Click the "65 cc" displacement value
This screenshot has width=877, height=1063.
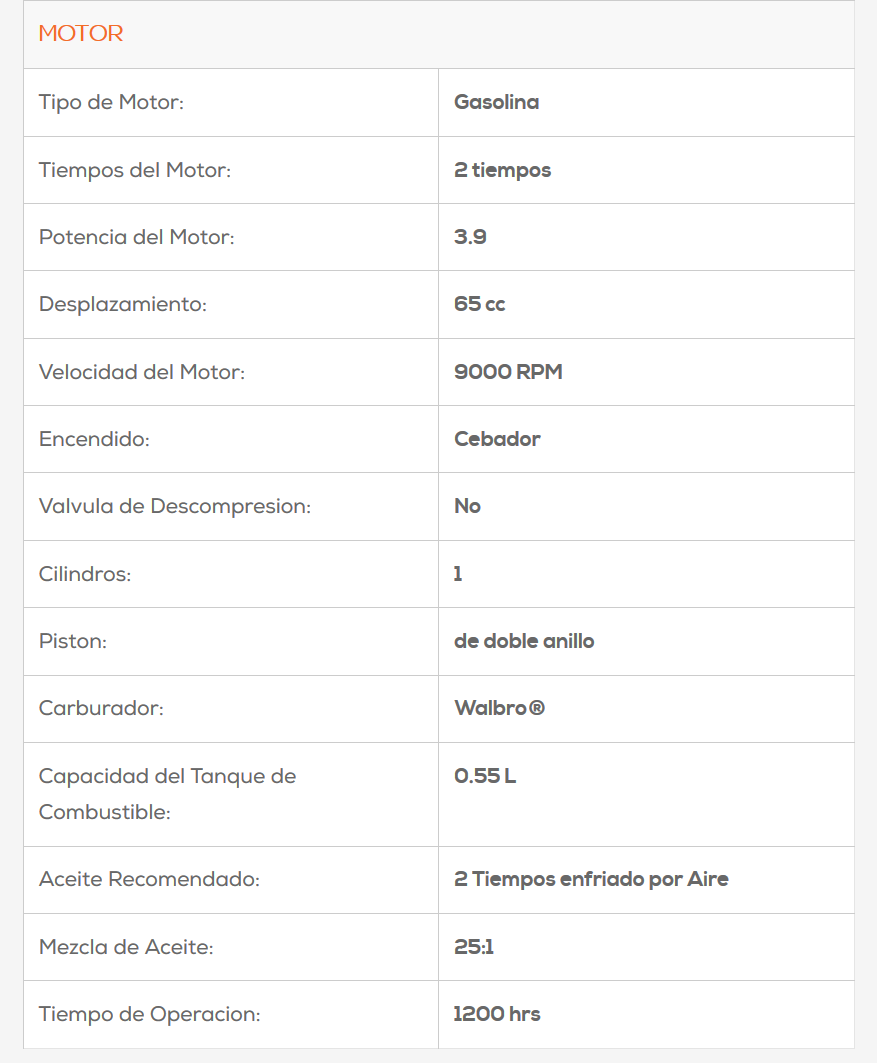point(479,304)
